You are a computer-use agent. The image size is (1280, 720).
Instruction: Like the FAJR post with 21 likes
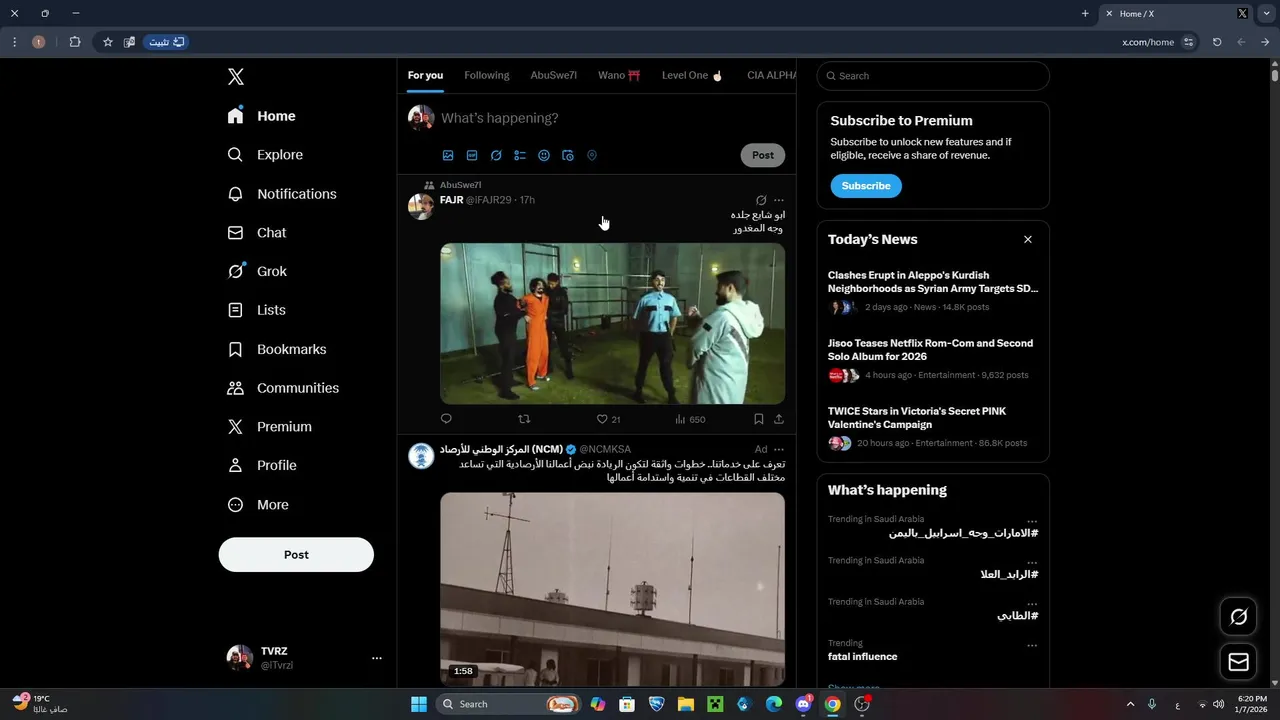608,419
